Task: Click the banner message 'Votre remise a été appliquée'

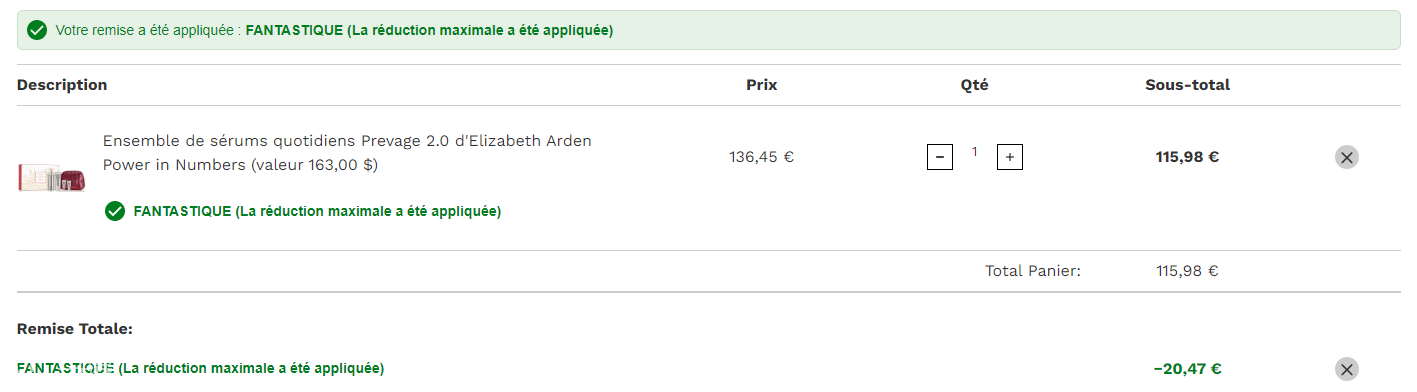Action: [148, 31]
